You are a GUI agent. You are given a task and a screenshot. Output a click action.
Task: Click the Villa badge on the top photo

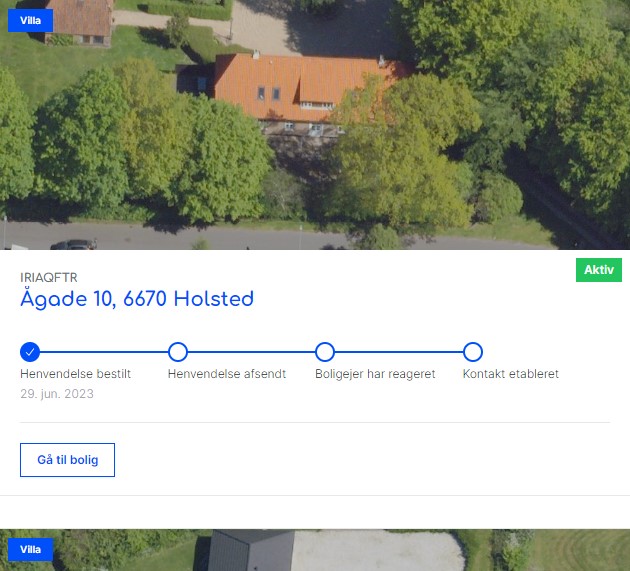(x=30, y=21)
